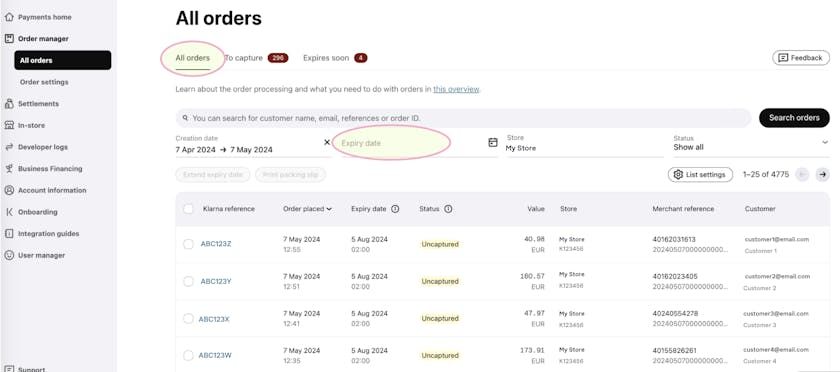
Task: Tick the select-all orders checkbox
Action: (x=188, y=209)
